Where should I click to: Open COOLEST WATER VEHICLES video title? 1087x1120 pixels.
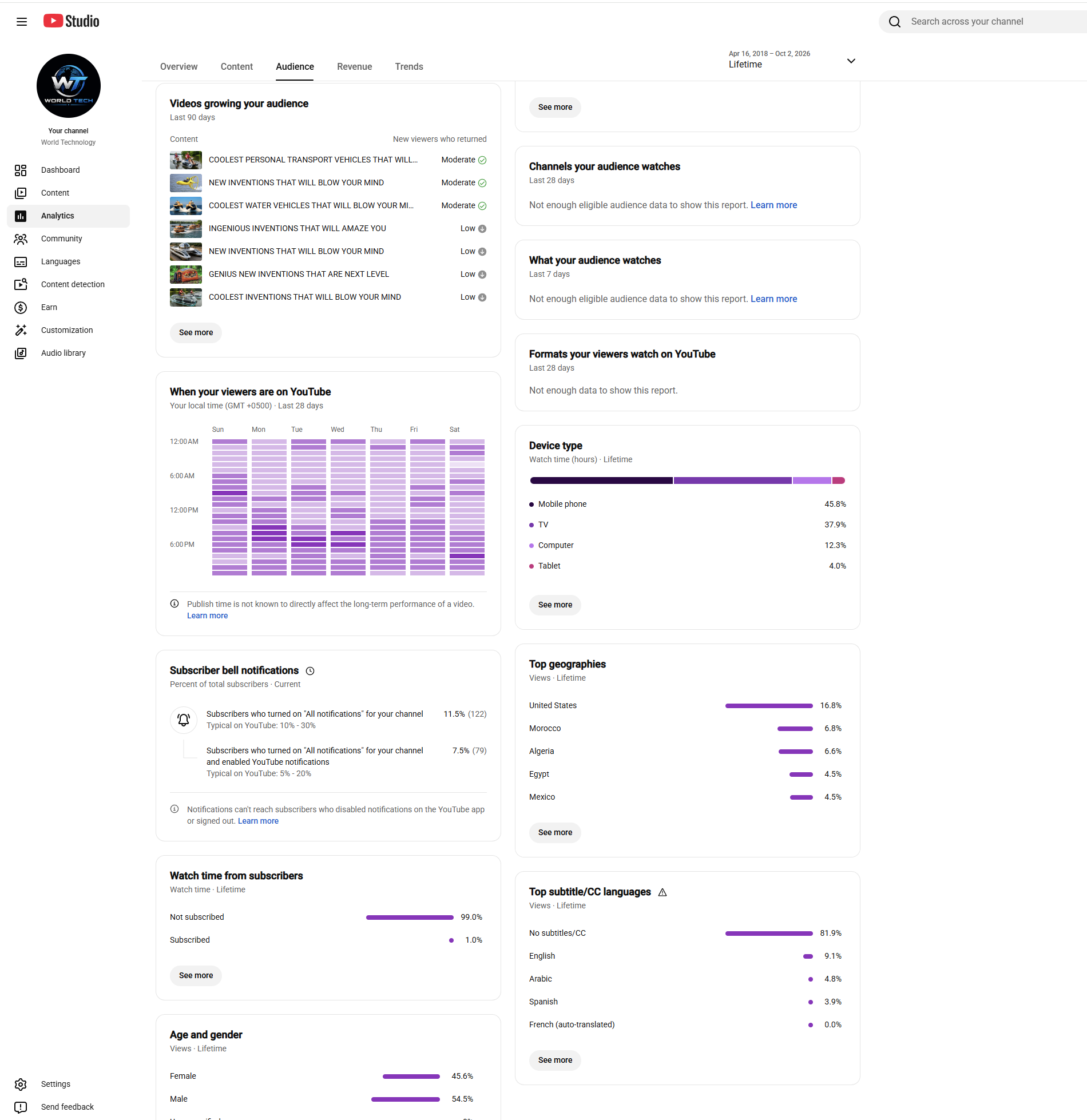point(311,205)
